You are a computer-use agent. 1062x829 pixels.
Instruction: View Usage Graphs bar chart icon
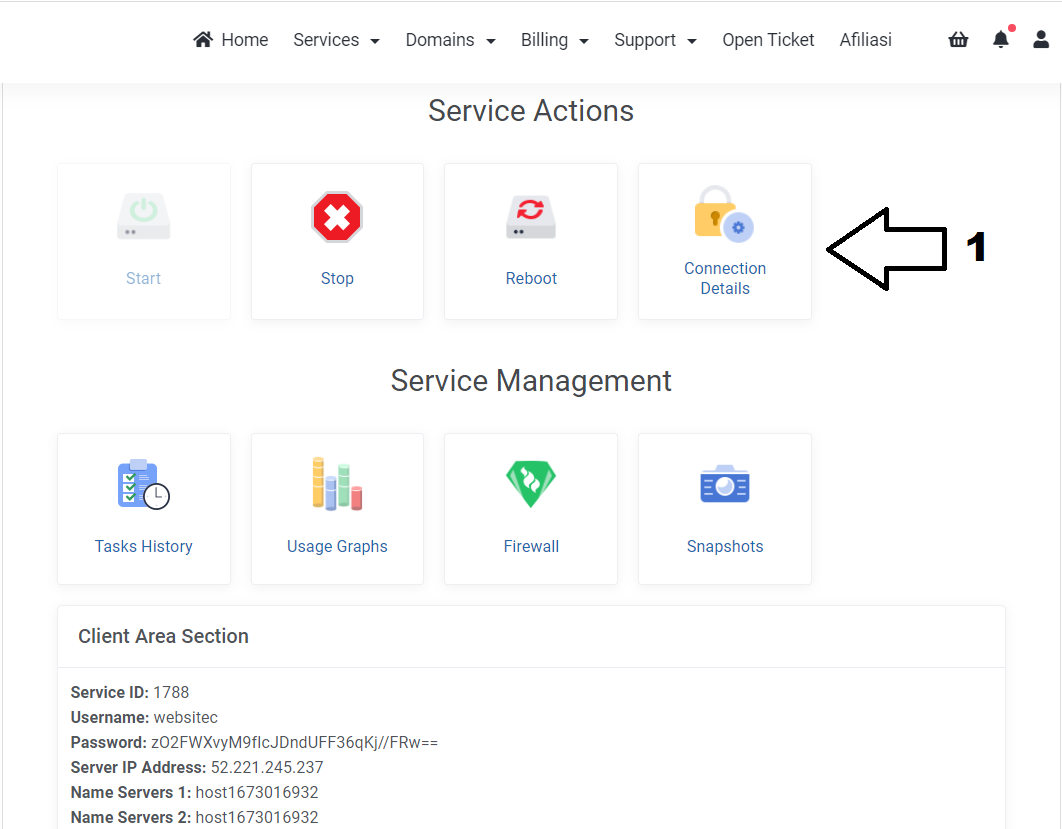coord(337,484)
